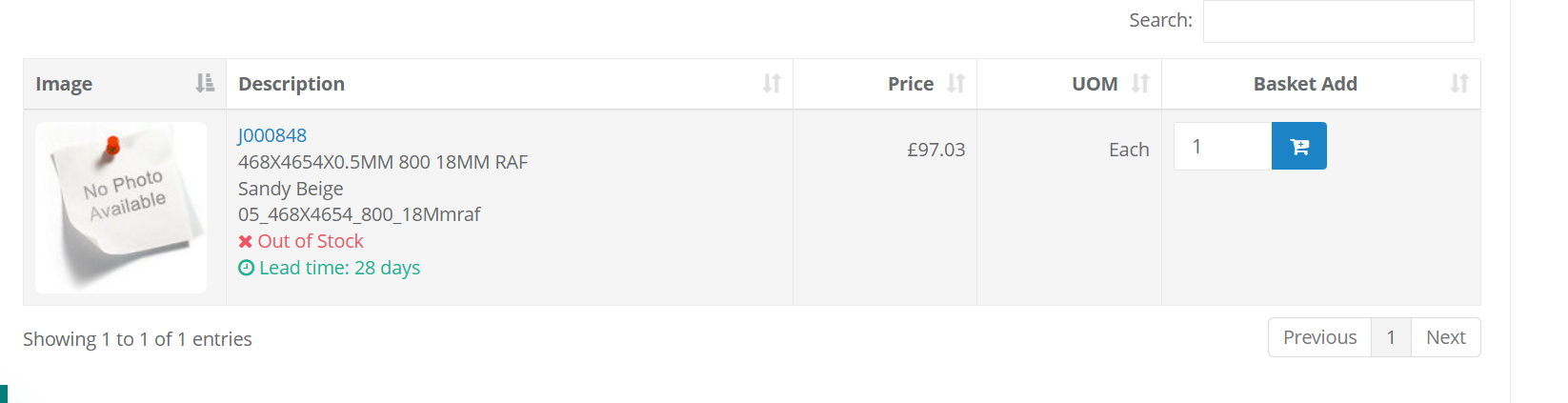Click the Price column sort arrows
The width and height of the screenshot is (1568, 403).
click(x=955, y=84)
